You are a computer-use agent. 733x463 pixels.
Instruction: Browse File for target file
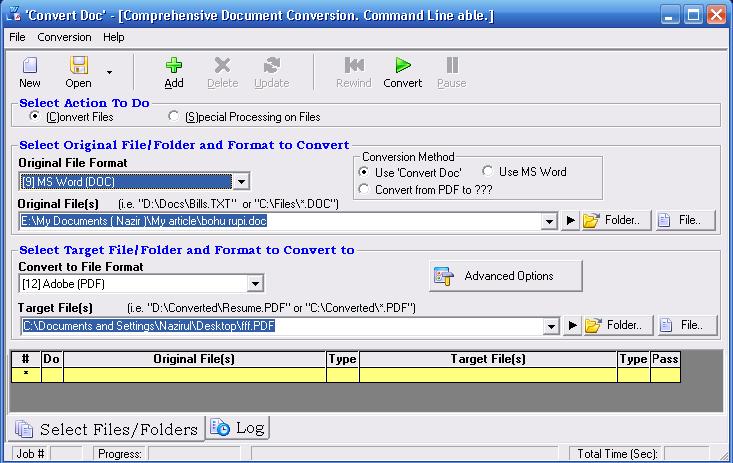(x=687, y=325)
